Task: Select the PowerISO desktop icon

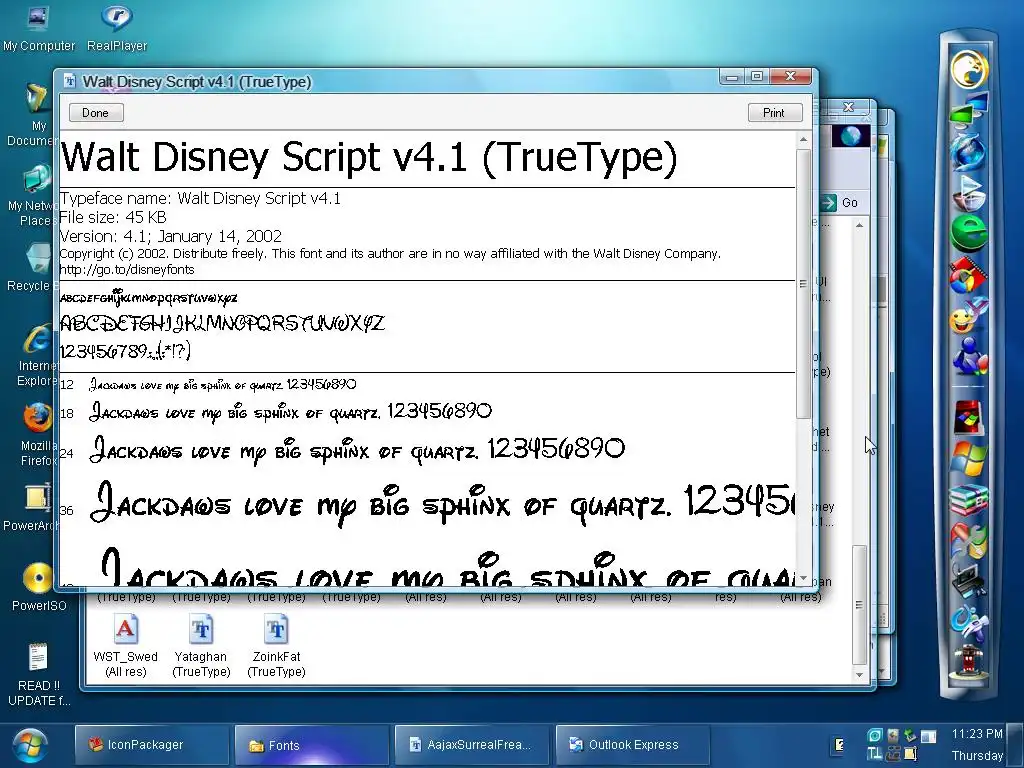Action: (39, 586)
